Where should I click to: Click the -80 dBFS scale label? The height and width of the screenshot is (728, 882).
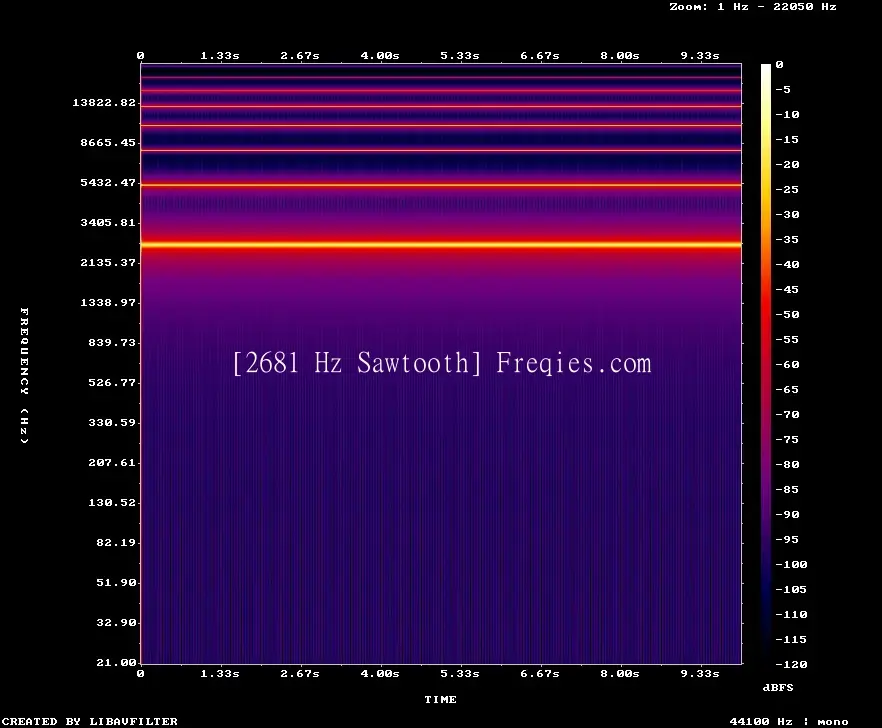787,464
